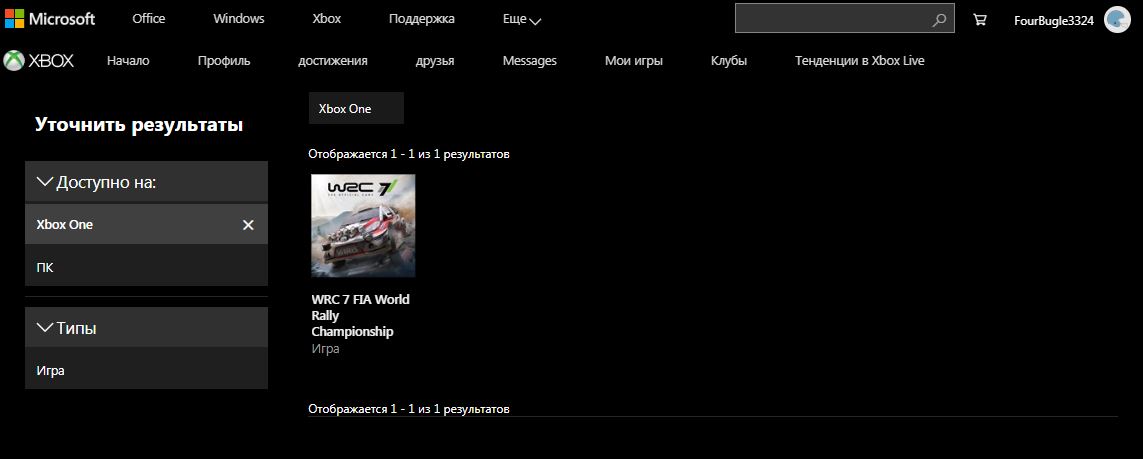Go to the достижения tab

point(332,61)
